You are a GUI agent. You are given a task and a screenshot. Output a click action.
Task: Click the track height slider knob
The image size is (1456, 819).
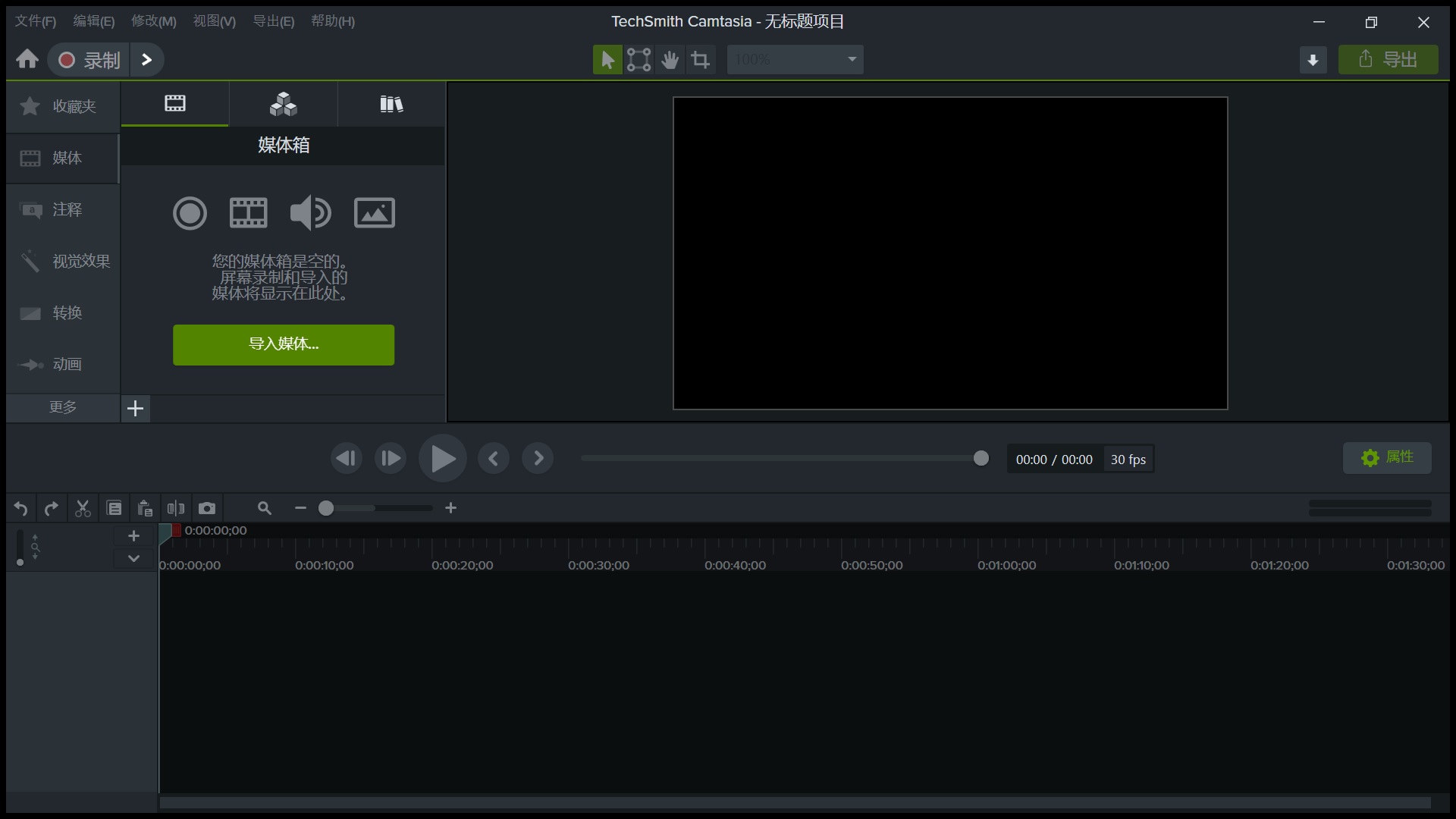pos(20,563)
